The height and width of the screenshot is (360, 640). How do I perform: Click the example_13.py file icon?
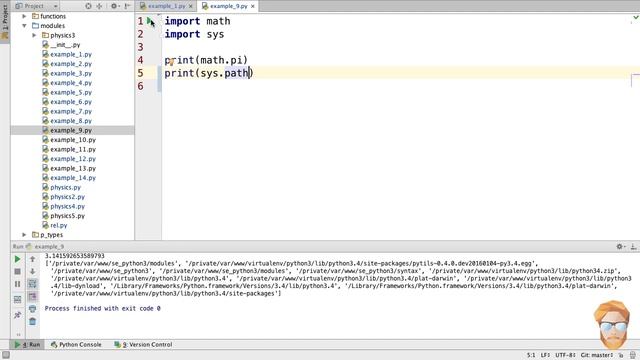pos(45,168)
